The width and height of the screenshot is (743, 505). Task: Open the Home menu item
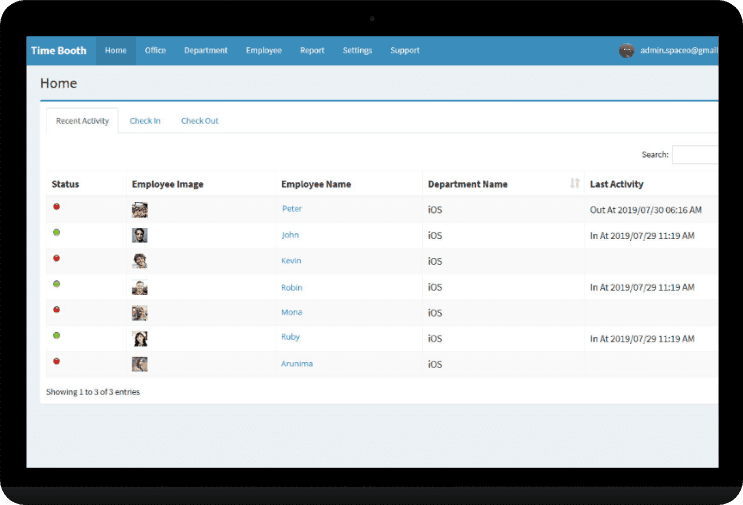(116, 50)
